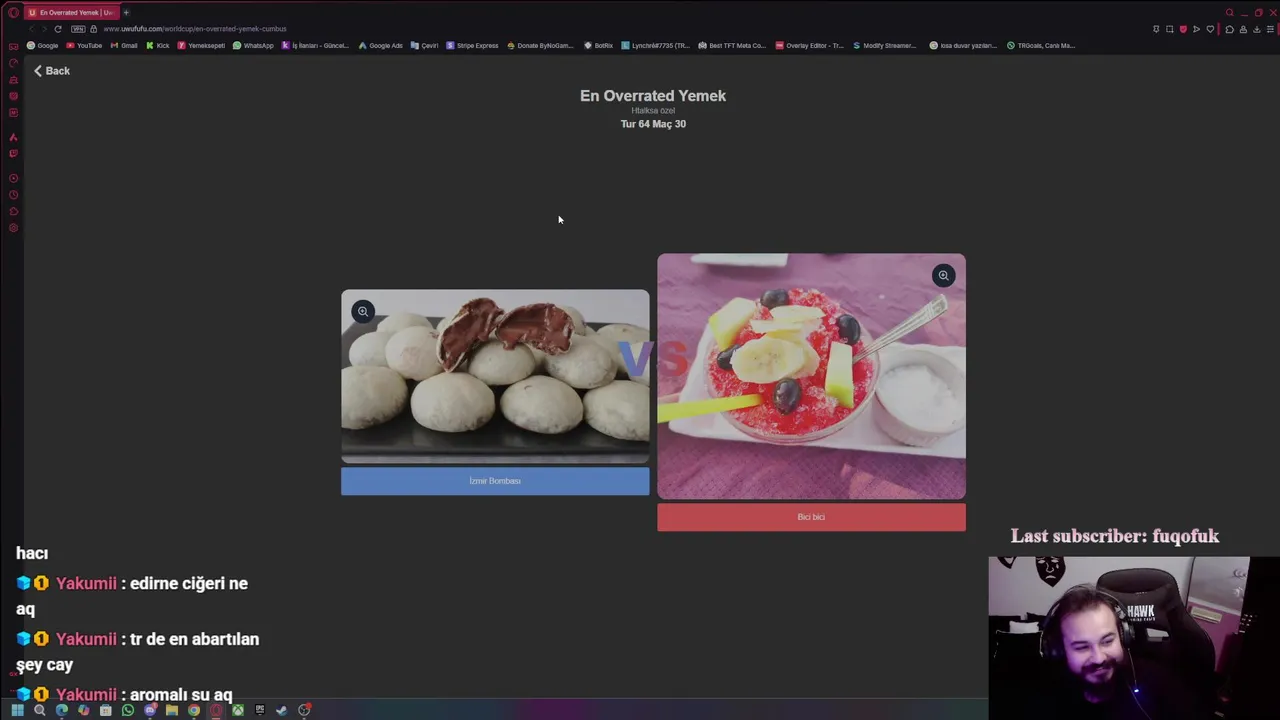This screenshot has height=720, width=1280.
Task: Open Stripe Express bookmark
Action: pyautogui.click(x=472, y=45)
